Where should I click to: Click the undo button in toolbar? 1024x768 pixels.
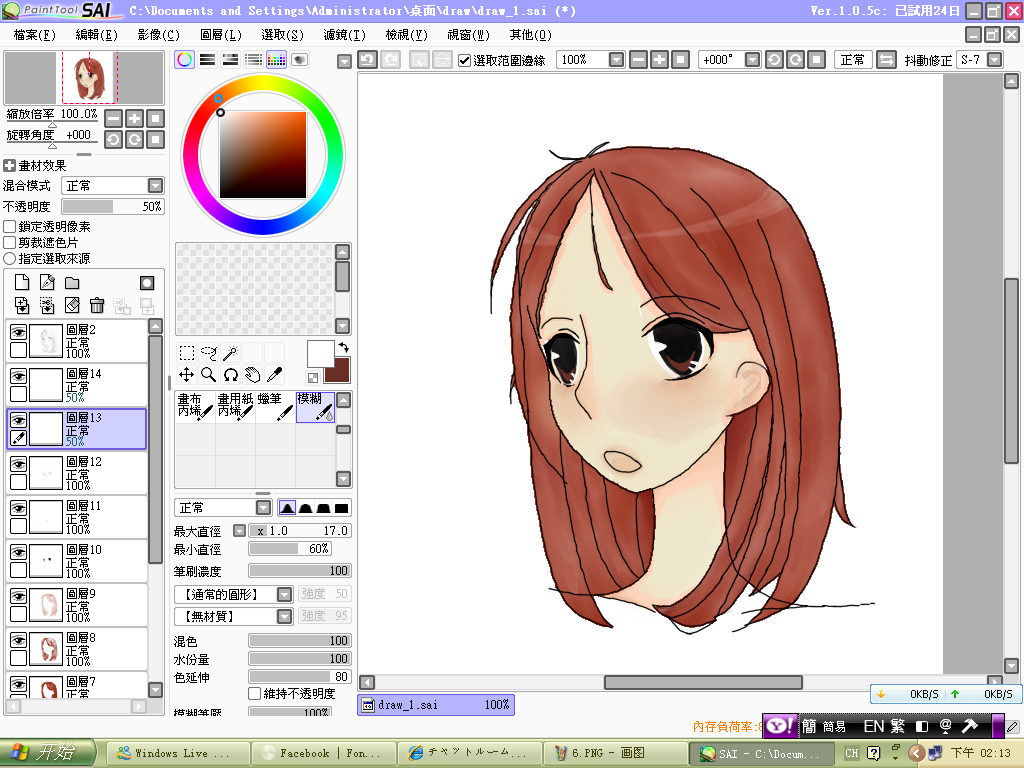click(368, 60)
